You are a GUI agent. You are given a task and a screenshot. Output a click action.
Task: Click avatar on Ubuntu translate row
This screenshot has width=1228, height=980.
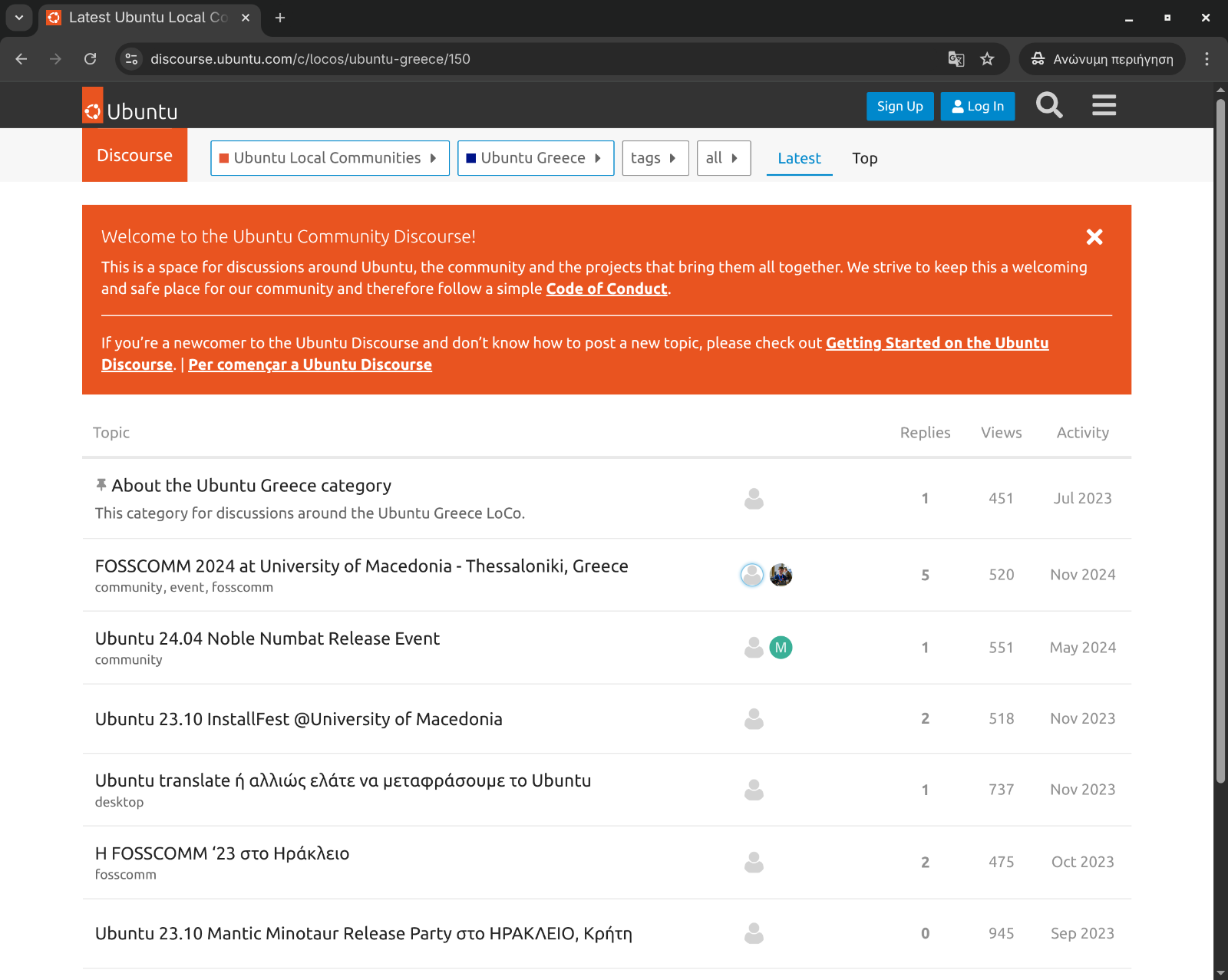754,790
